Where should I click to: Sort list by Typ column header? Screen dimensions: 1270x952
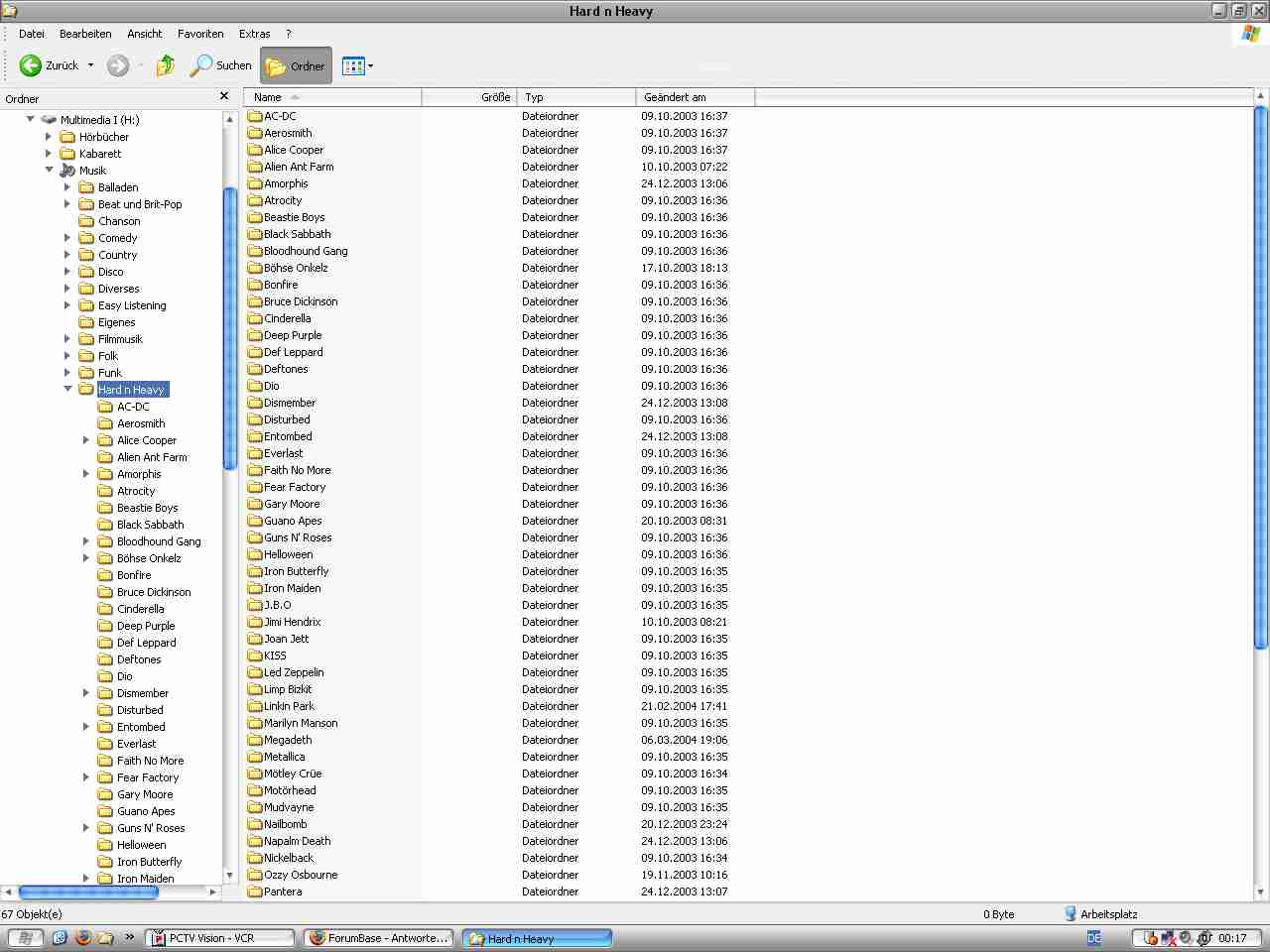point(576,97)
